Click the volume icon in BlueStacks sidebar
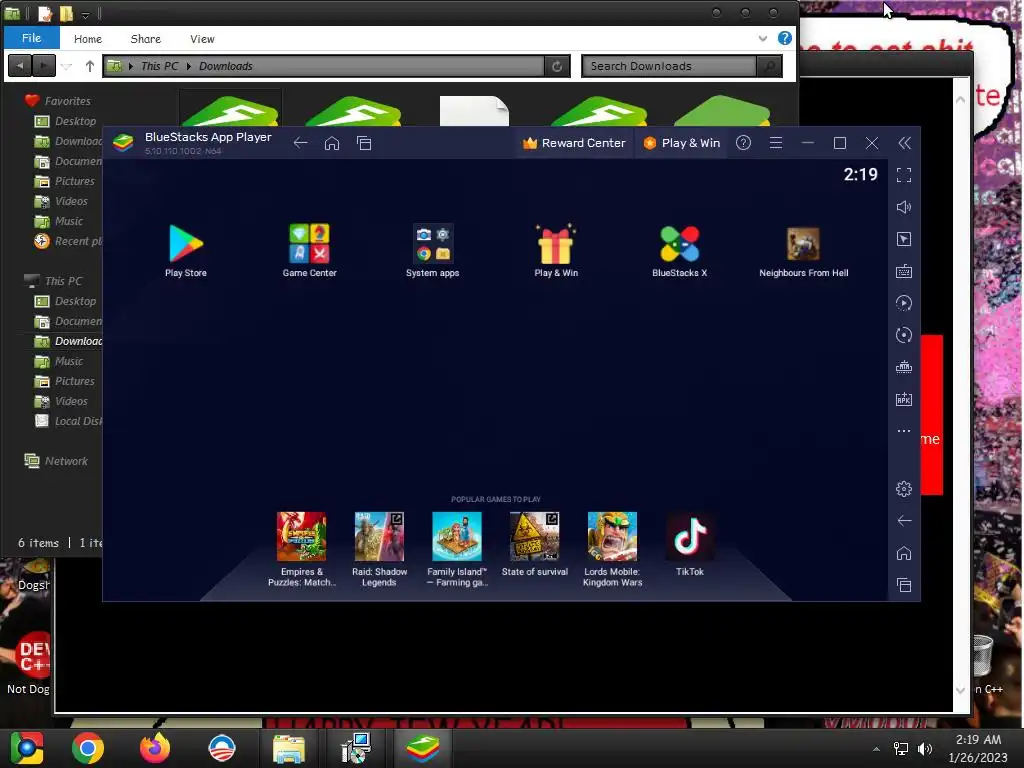 click(904, 207)
